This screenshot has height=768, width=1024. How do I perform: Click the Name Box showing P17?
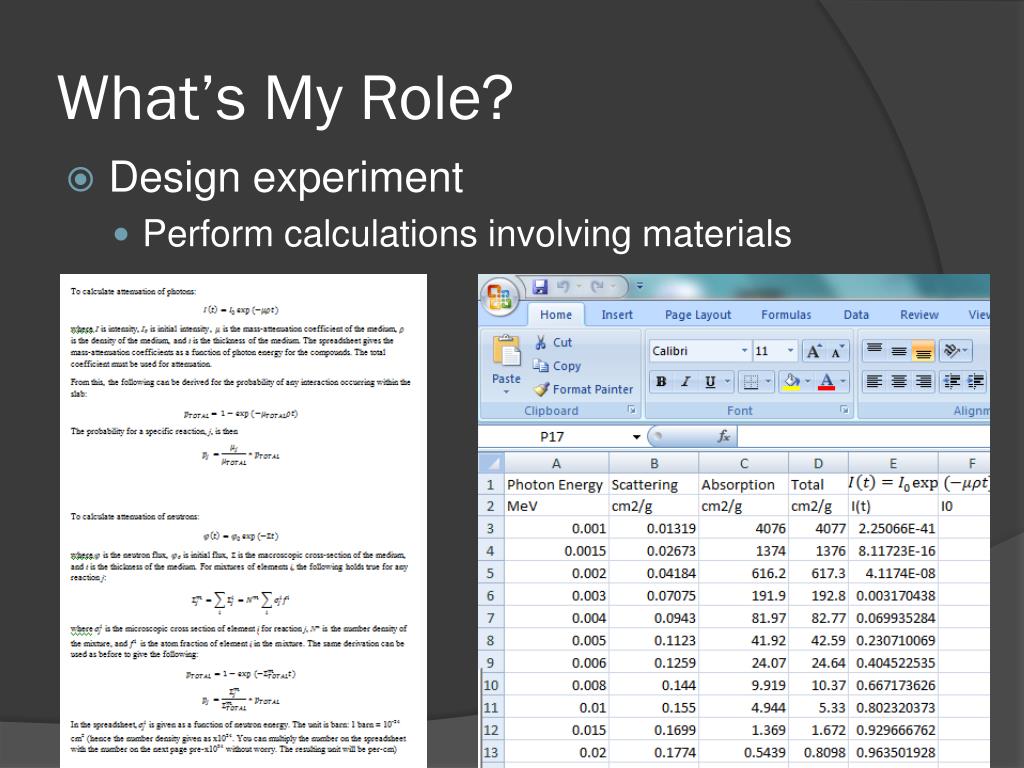coord(554,436)
